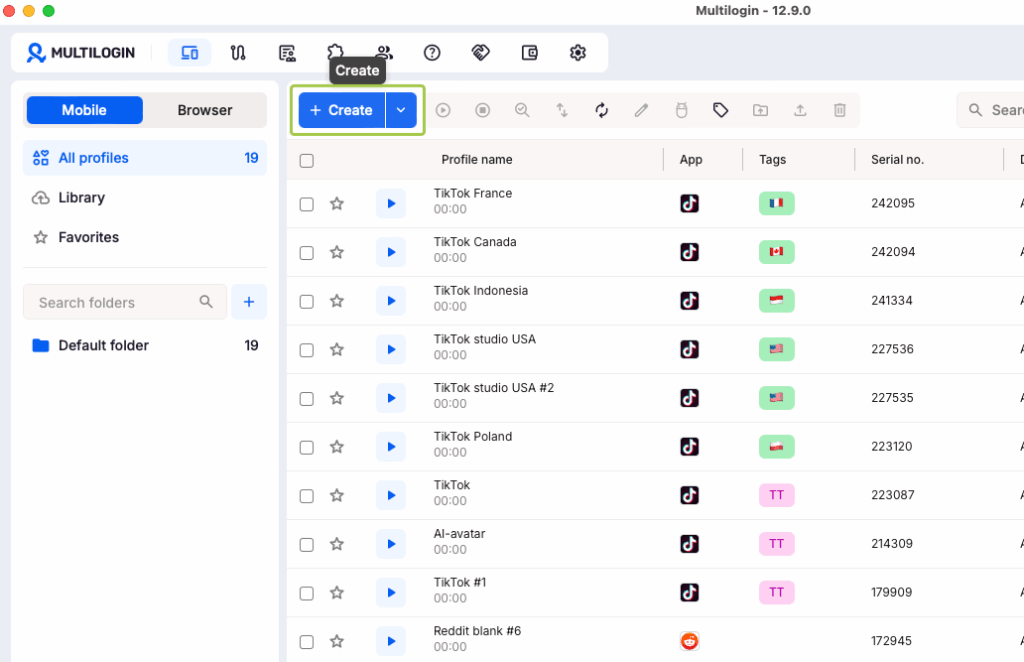Sort by Serial no. column header
Viewport: 1024px width, 662px height.
coord(897,160)
